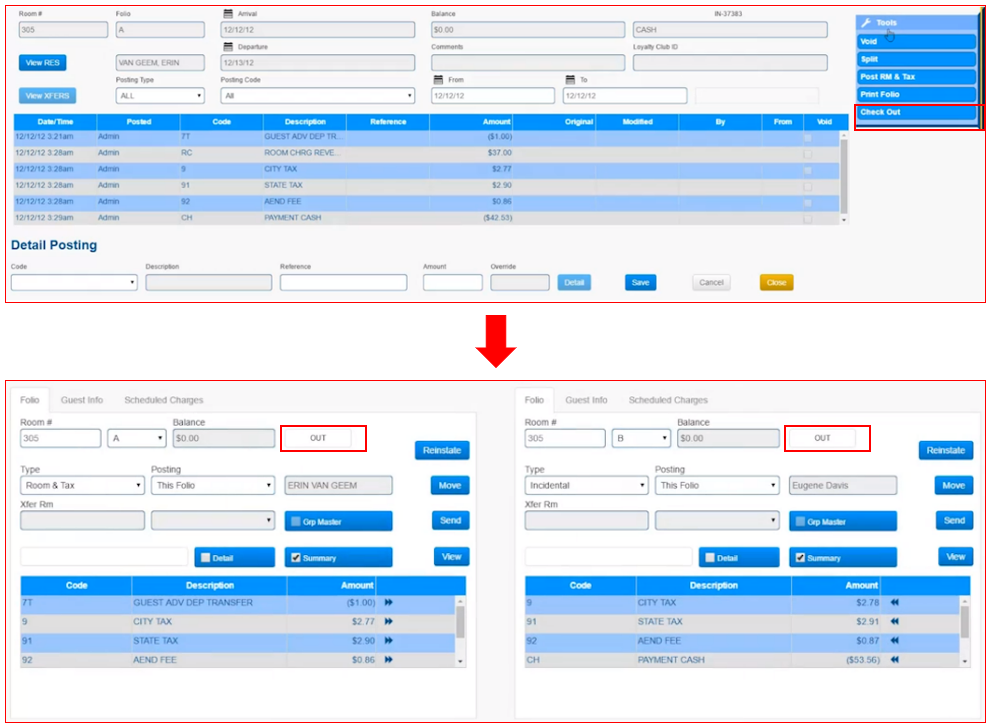
Task: Click forward arrows on GUEST ADV DEP TRANSFER row
Action: pos(388,603)
